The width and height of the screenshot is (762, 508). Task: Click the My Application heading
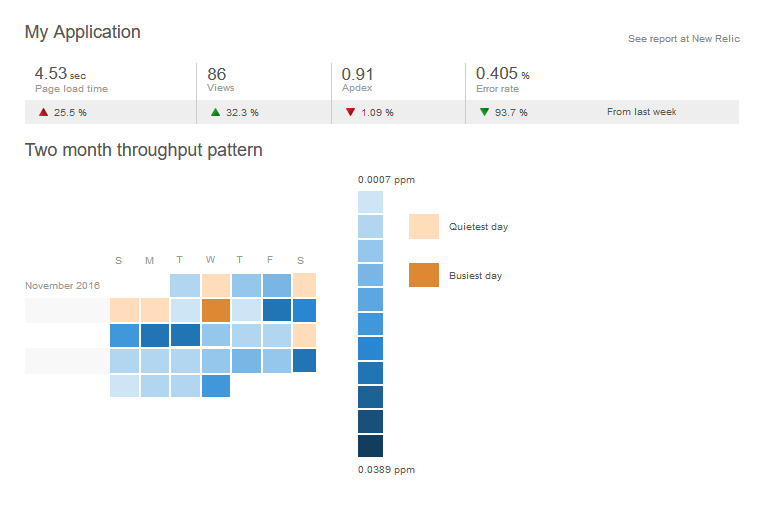[x=83, y=32]
